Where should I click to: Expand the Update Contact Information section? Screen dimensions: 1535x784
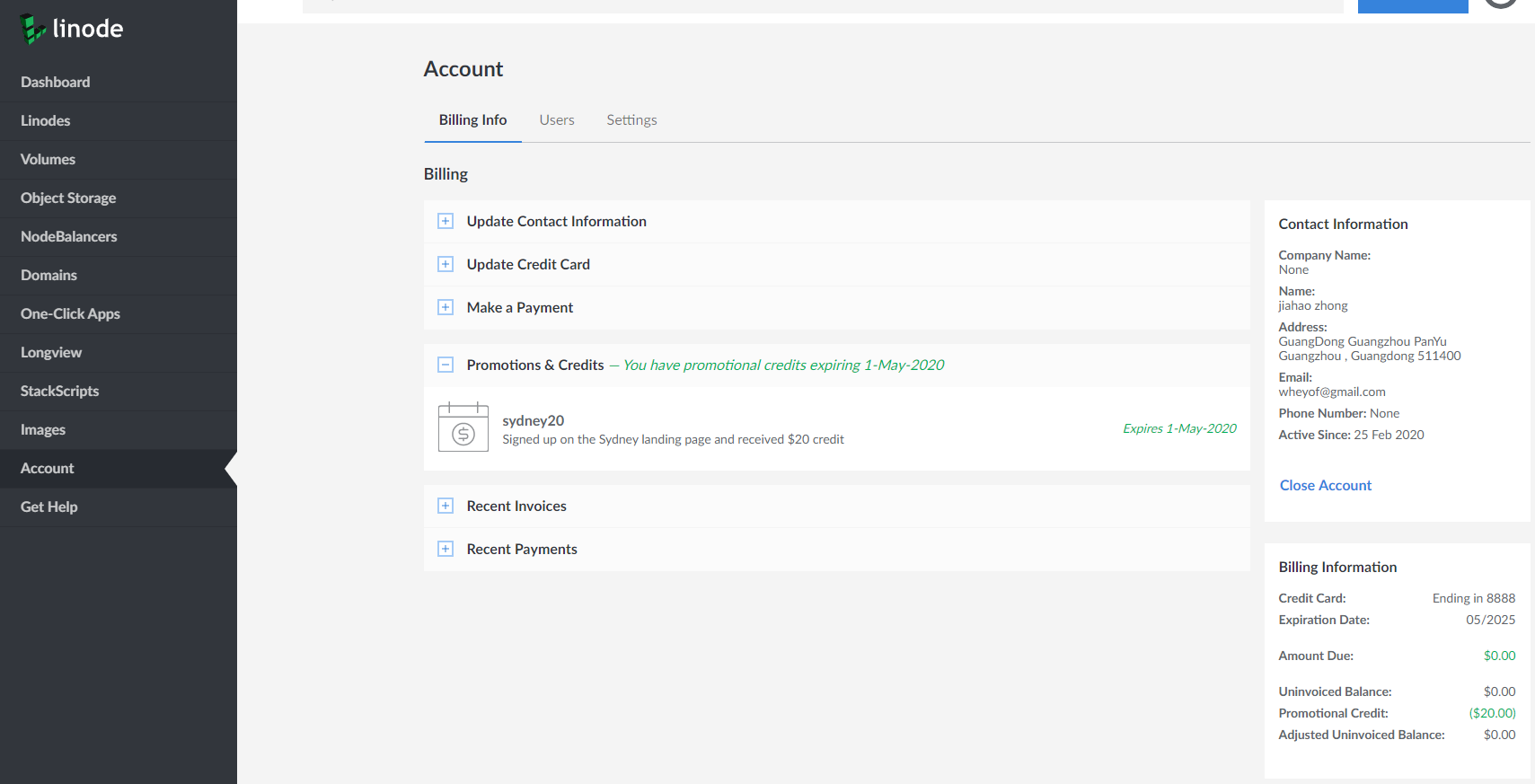point(556,221)
